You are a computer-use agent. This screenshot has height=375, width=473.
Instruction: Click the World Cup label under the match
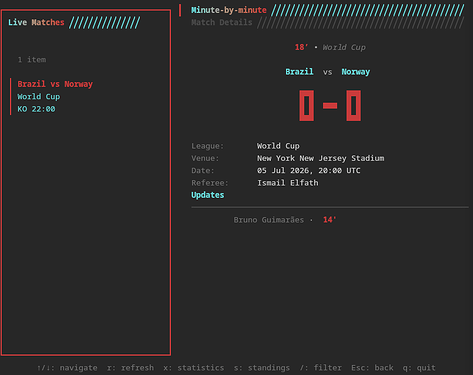click(x=39, y=97)
